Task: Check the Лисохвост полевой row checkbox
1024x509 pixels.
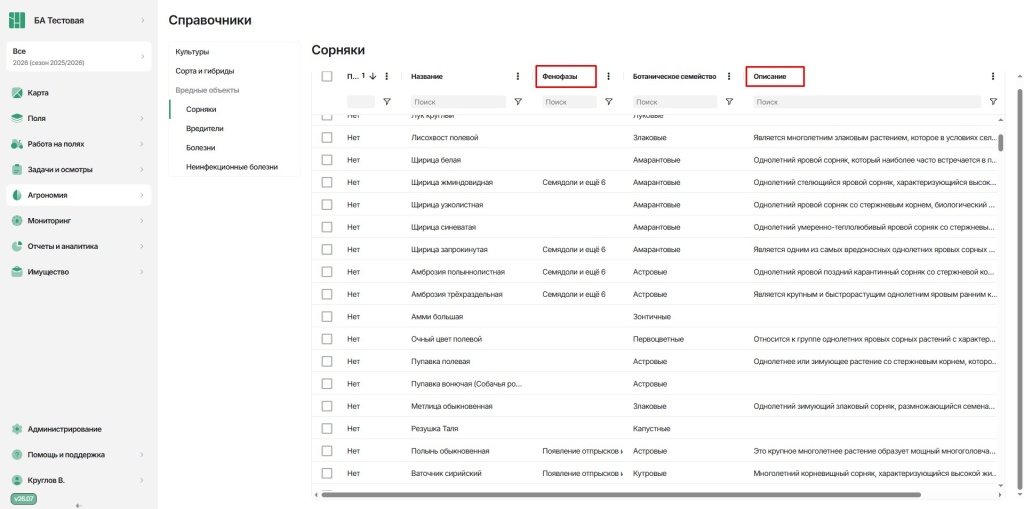Action: pos(327,138)
